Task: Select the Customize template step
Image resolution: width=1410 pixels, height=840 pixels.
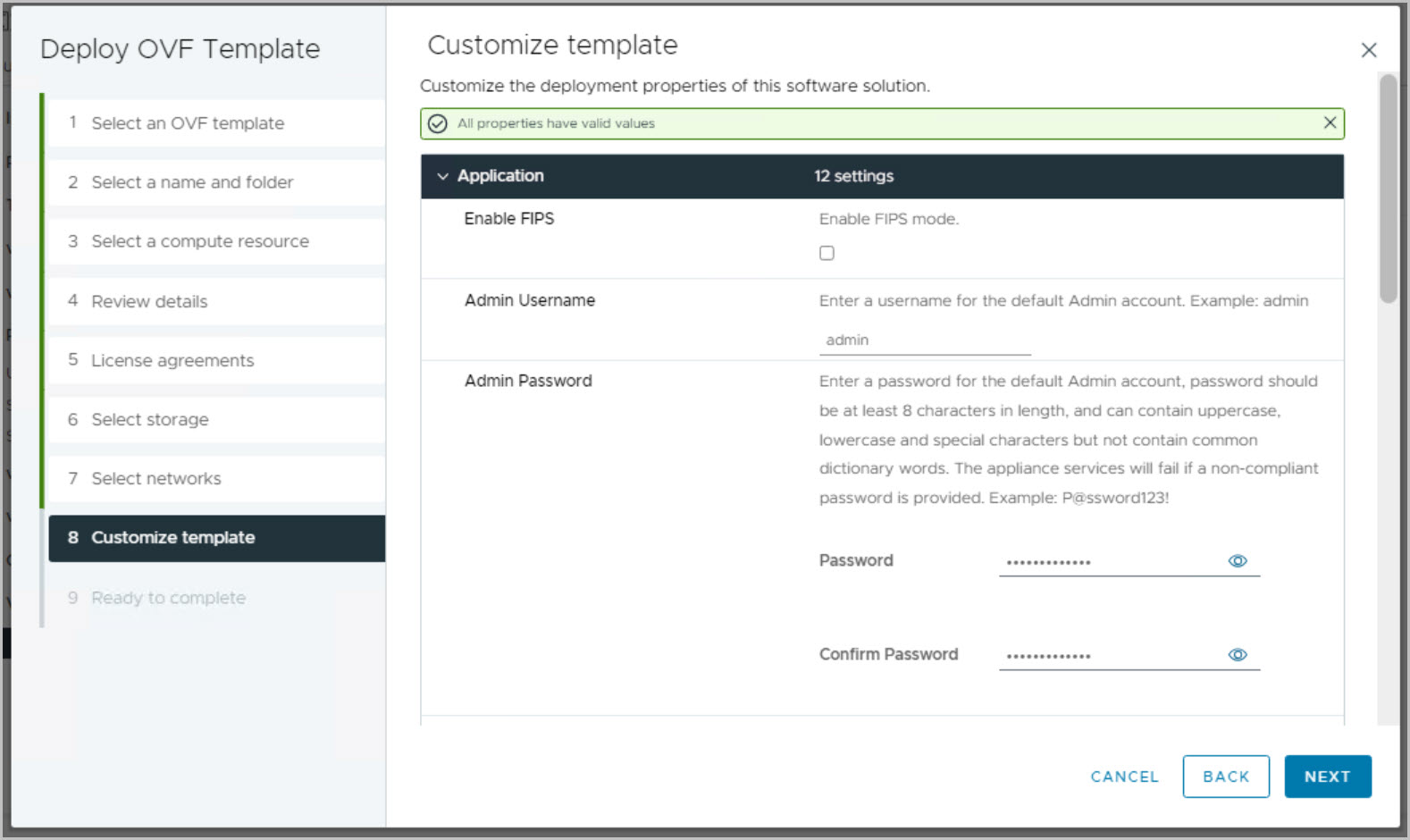Action: 173,538
